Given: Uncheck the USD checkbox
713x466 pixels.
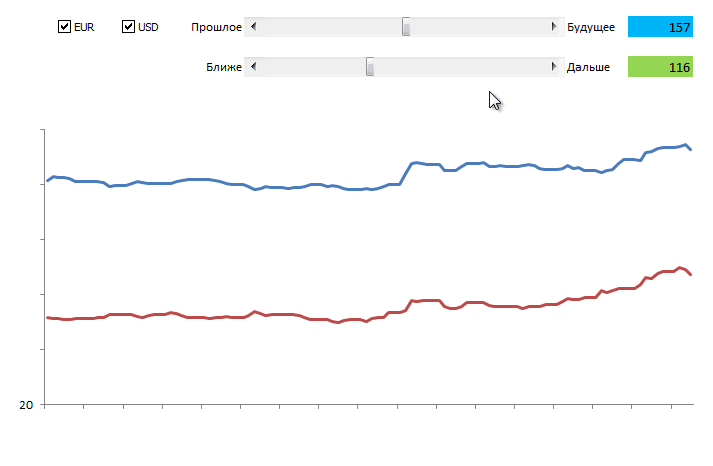Looking at the screenshot, I should click(x=128, y=27).
